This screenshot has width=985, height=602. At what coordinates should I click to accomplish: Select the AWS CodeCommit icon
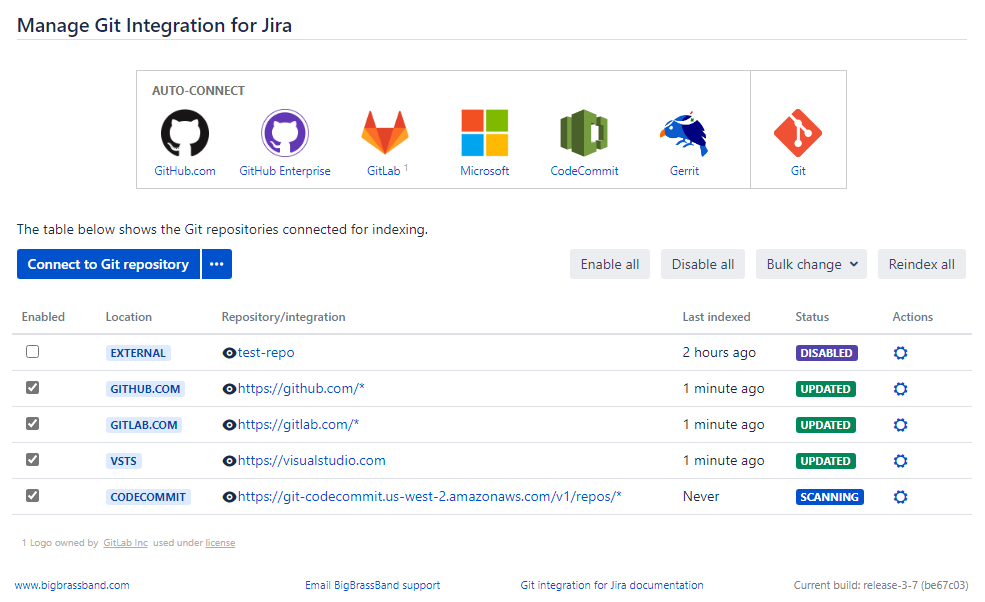(584, 133)
